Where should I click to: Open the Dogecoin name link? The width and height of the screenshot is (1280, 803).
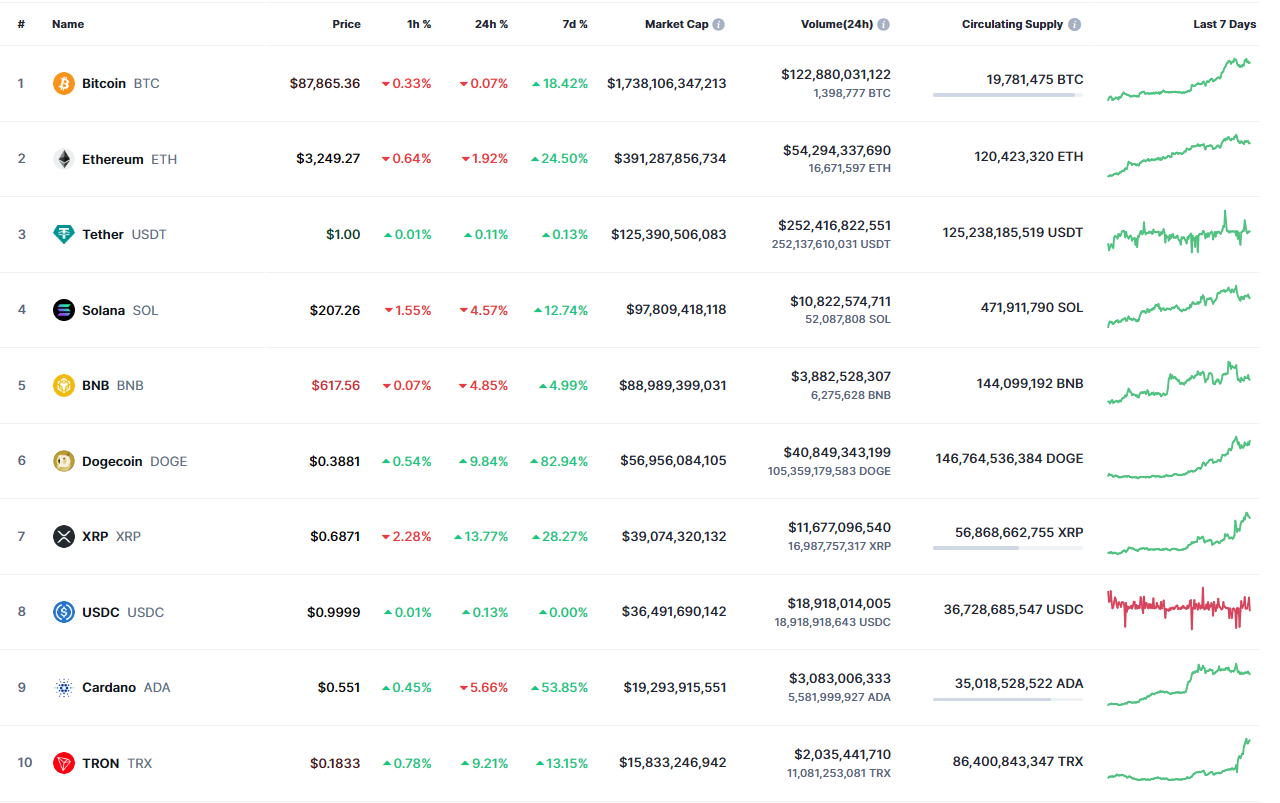click(112, 461)
